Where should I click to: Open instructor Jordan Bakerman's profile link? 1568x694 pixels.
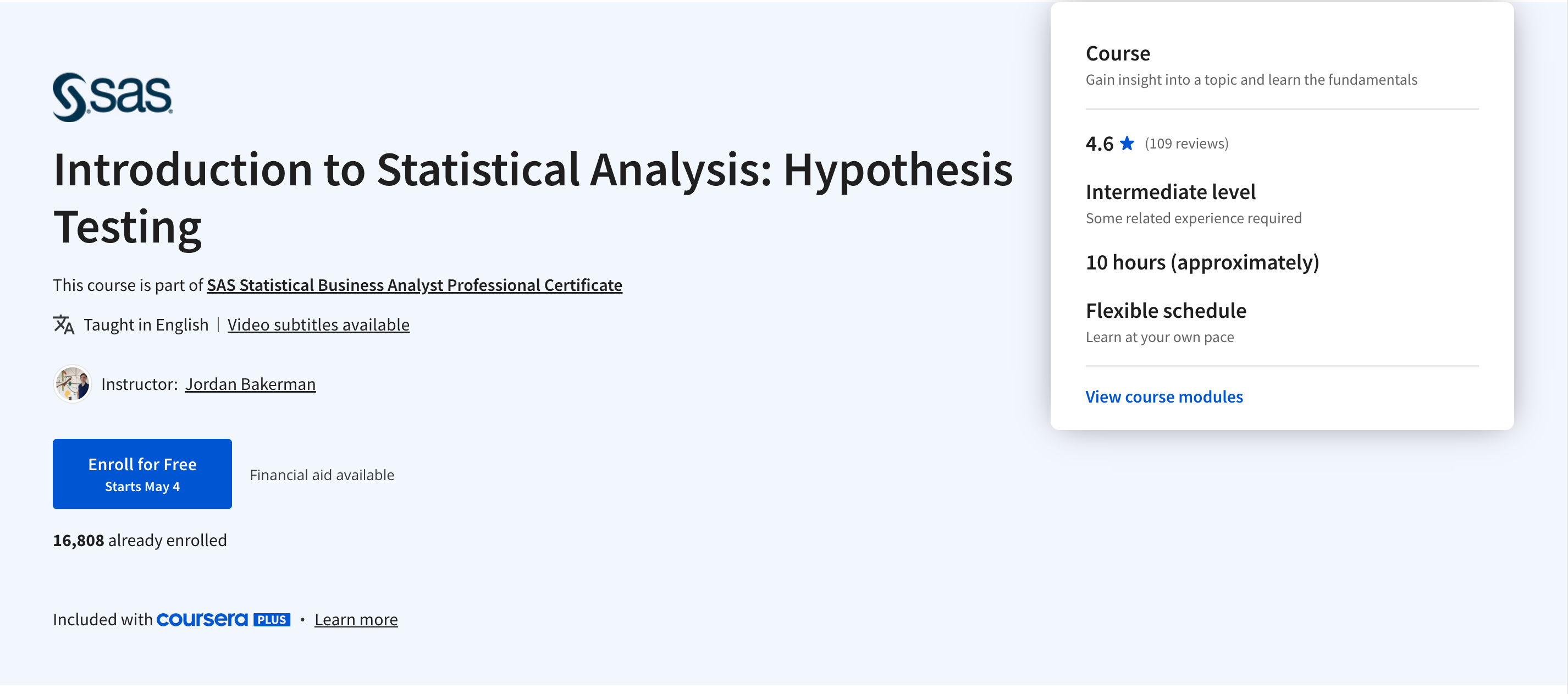(250, 384)
